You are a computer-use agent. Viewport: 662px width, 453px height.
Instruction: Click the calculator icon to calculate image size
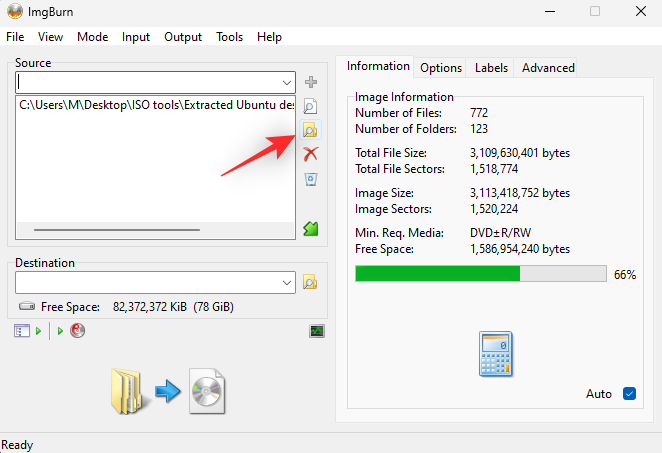(x=496, y=354)
